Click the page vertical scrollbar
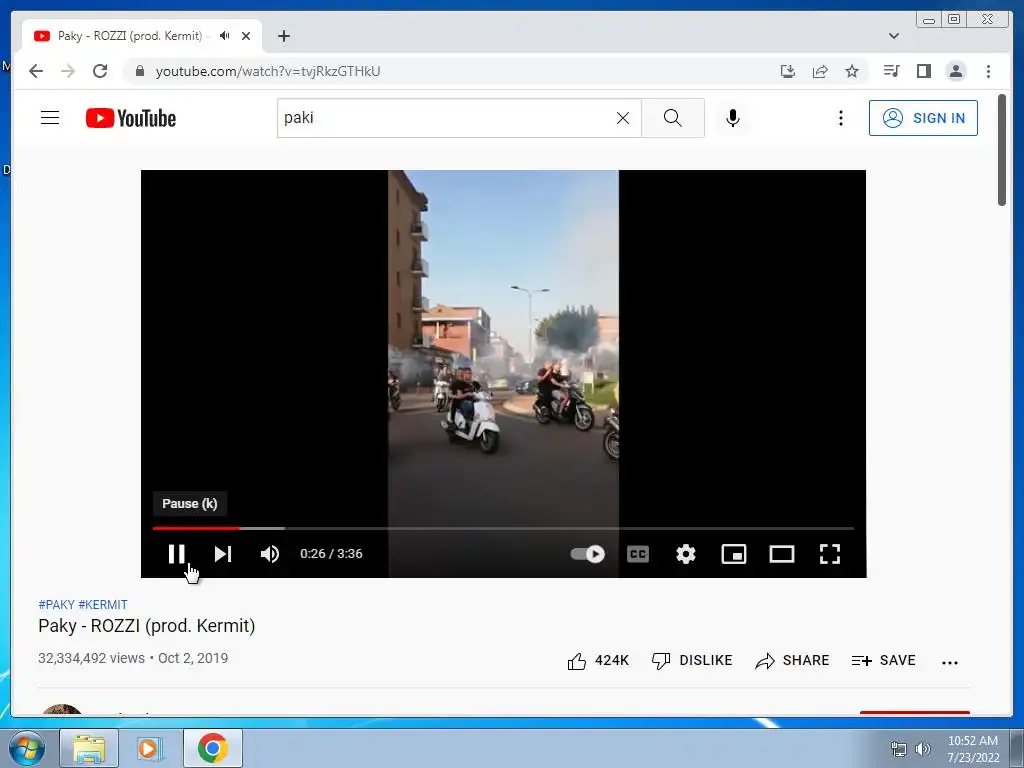 point(1002,150)
